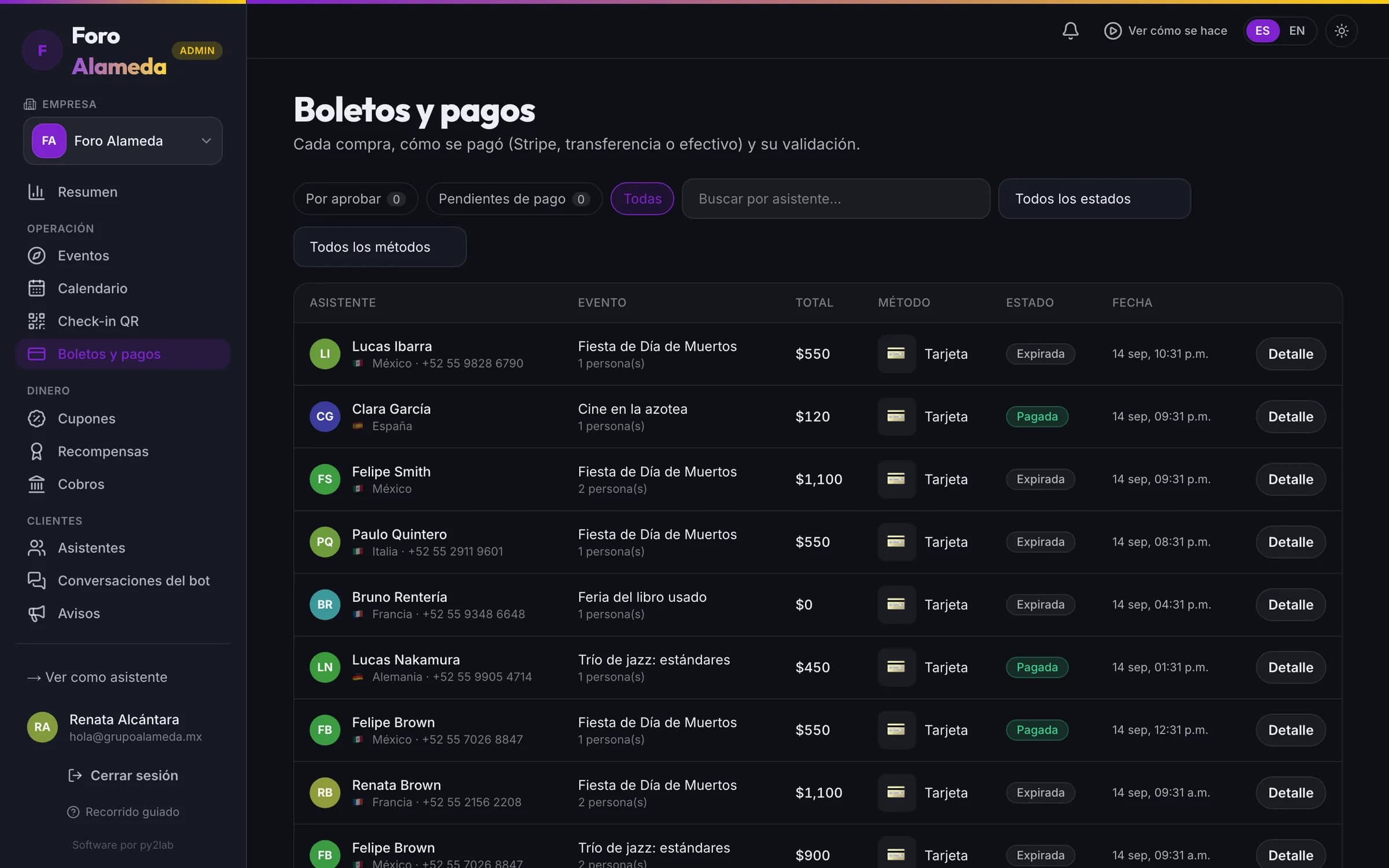Click the Asistentes people icon
This screenshot has height=868, width=1389.
[36, 548]
